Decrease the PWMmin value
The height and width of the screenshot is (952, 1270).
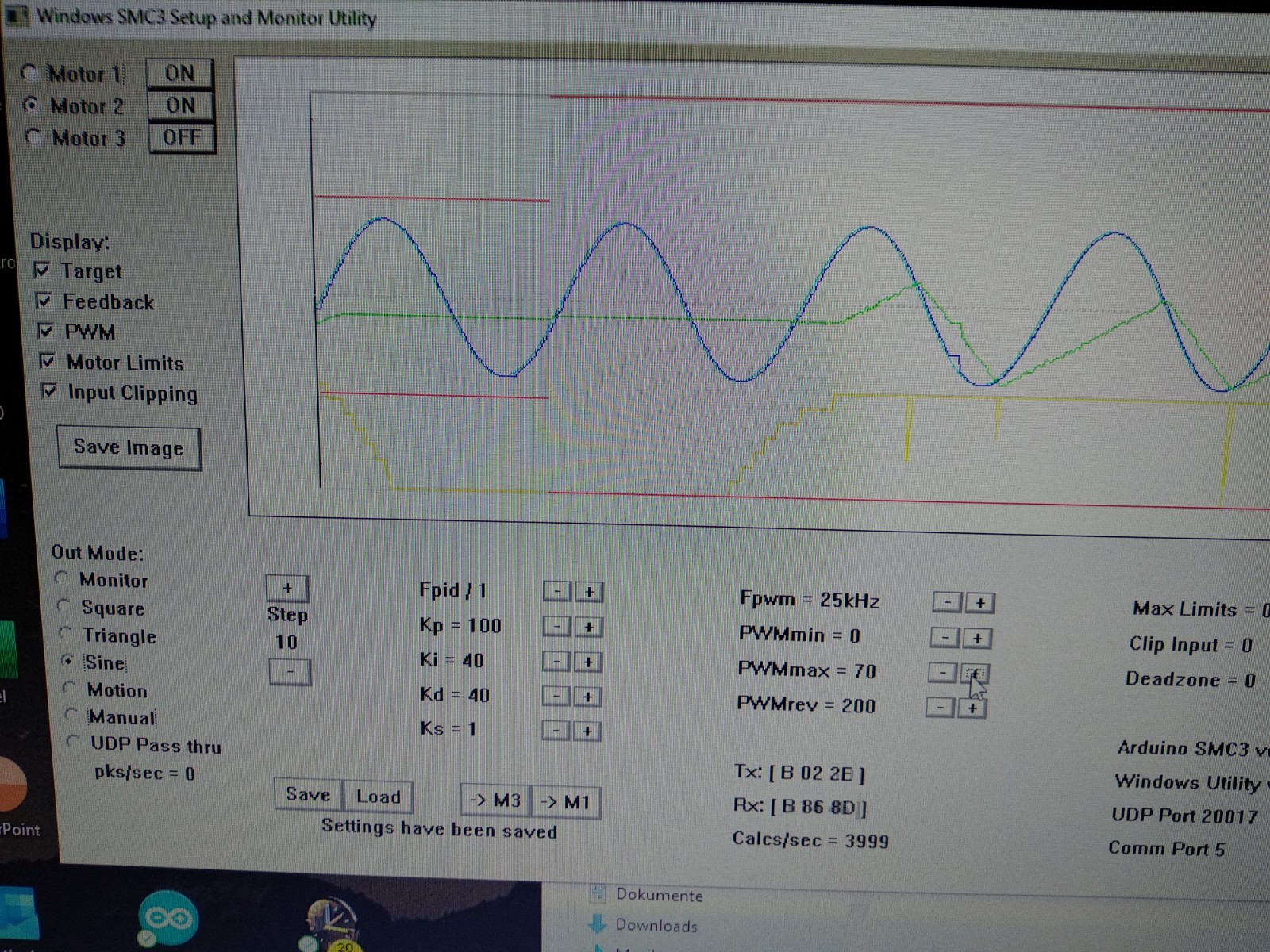point(945,638)
